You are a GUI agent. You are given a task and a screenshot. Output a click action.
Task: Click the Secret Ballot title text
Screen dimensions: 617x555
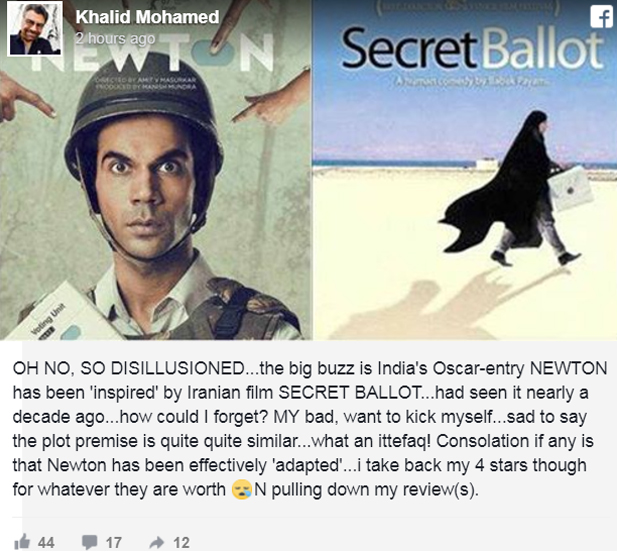pyautogui.click(x=472, y=49)
